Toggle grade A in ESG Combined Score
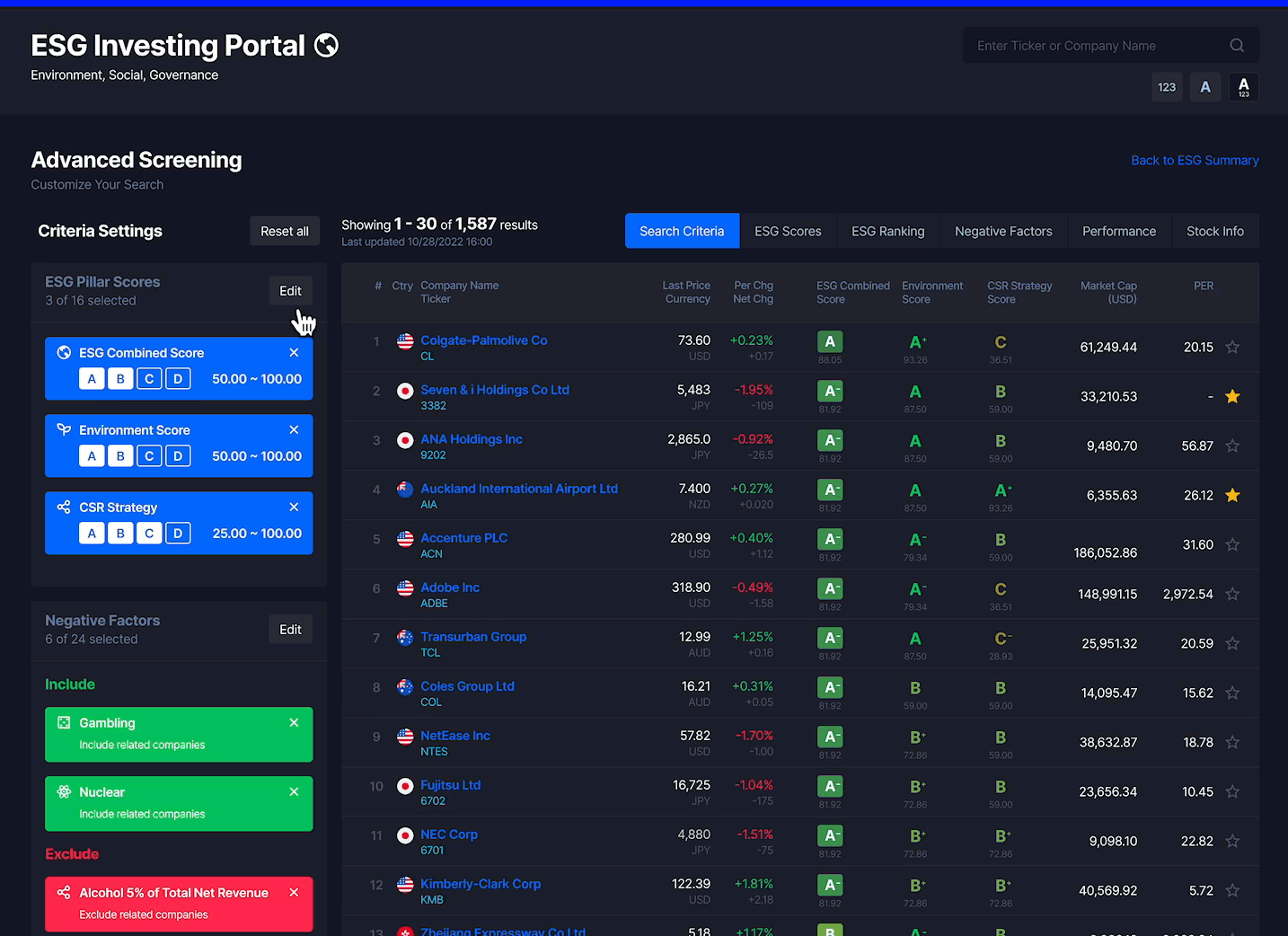This screenshot has height=936, width=1288. [92, 378]
